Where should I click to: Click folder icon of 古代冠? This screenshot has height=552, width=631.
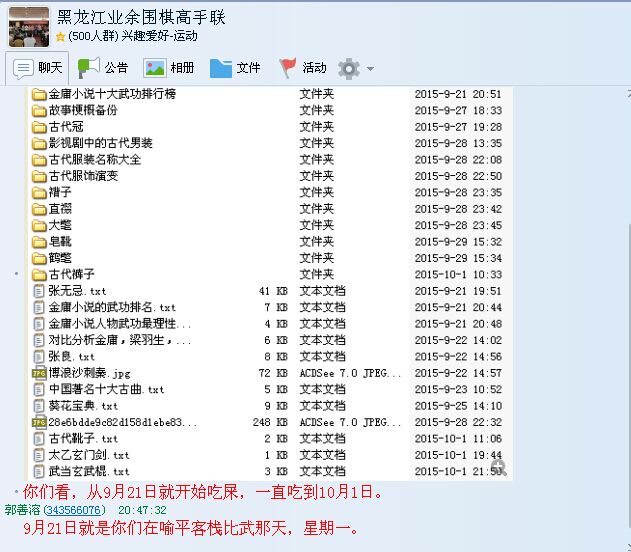coord(39,127)
